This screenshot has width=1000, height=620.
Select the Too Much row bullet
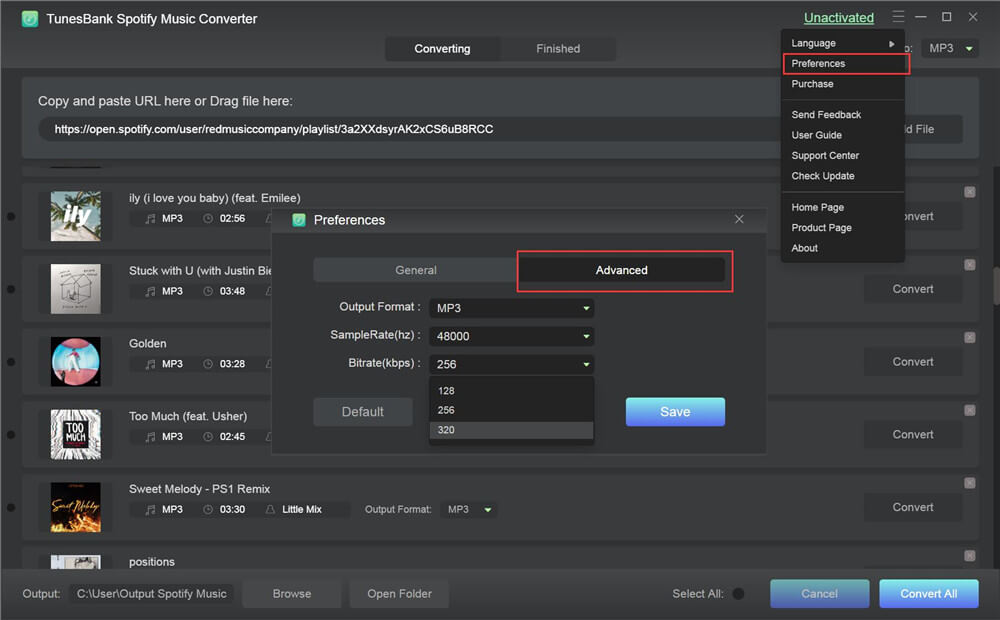(11, 435)
